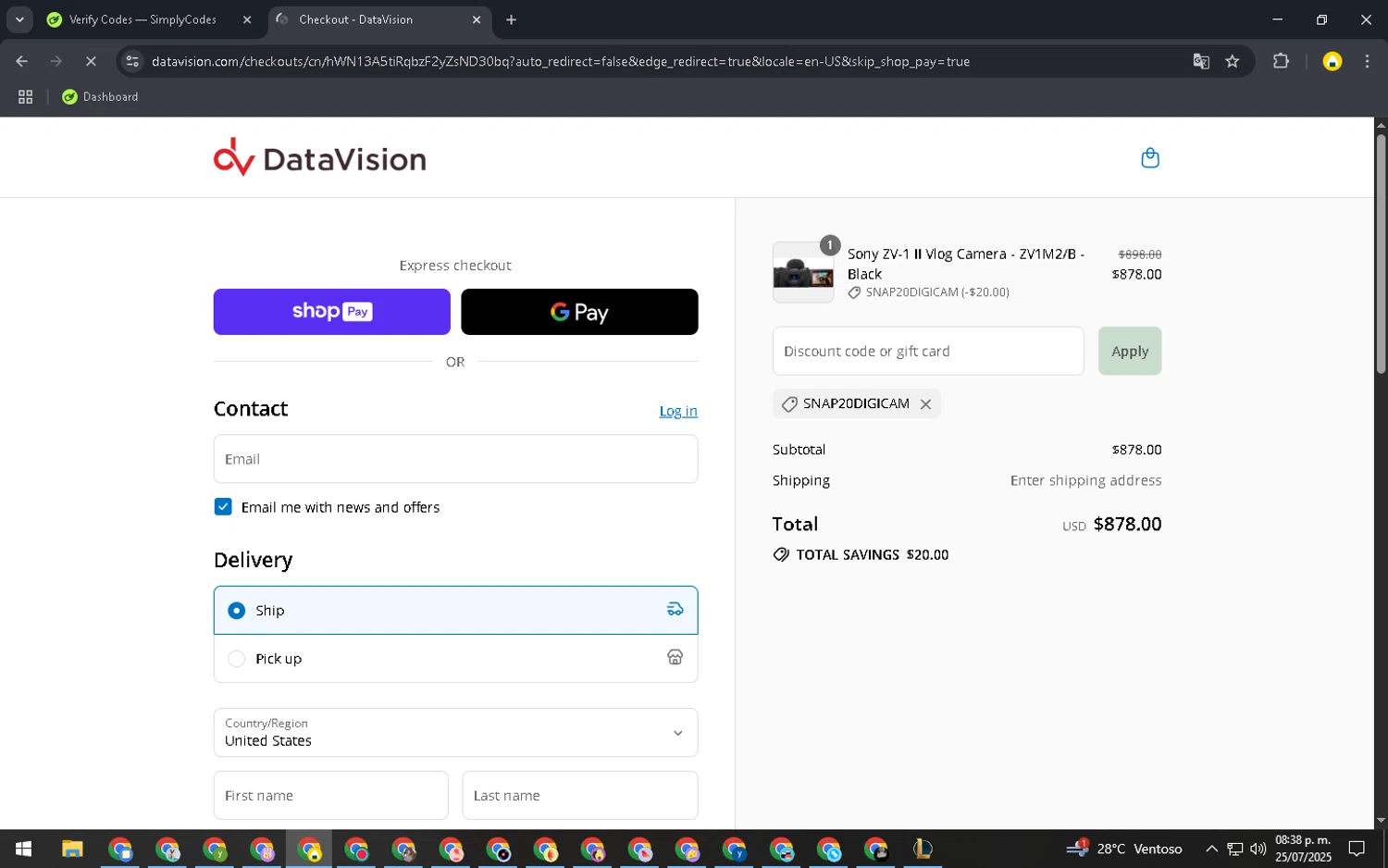The height and width of the screenshot is (868, 1388).
Task: Open the shopping bag cart icon
Action: (1149, 158)
